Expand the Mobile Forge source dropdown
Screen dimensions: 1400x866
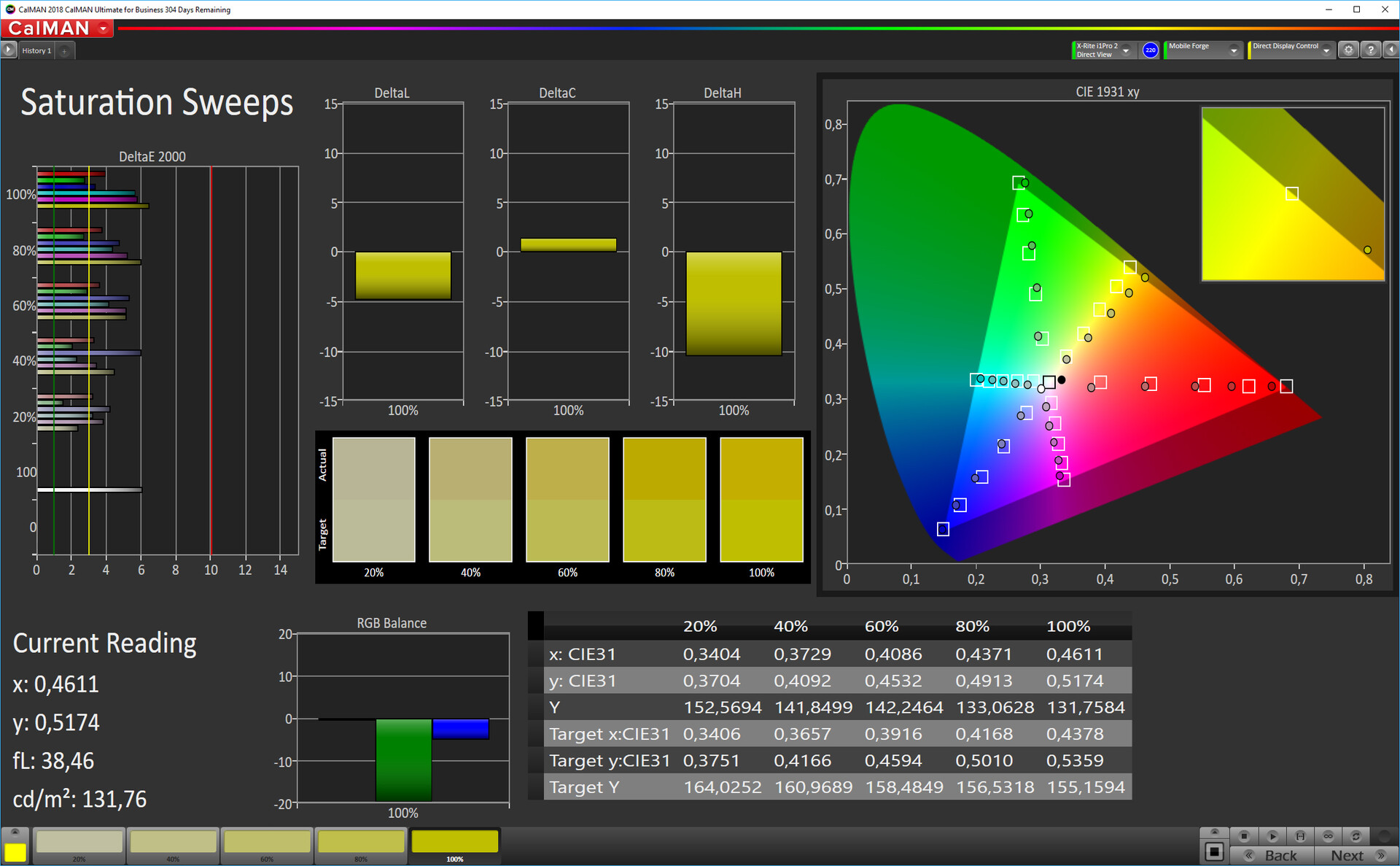click(1233, 50)
